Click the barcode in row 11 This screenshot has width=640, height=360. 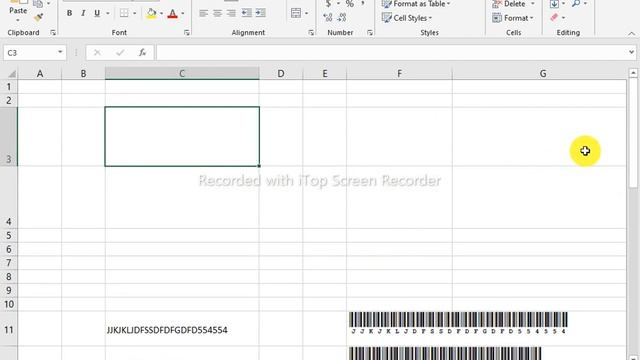click(458, 323)
